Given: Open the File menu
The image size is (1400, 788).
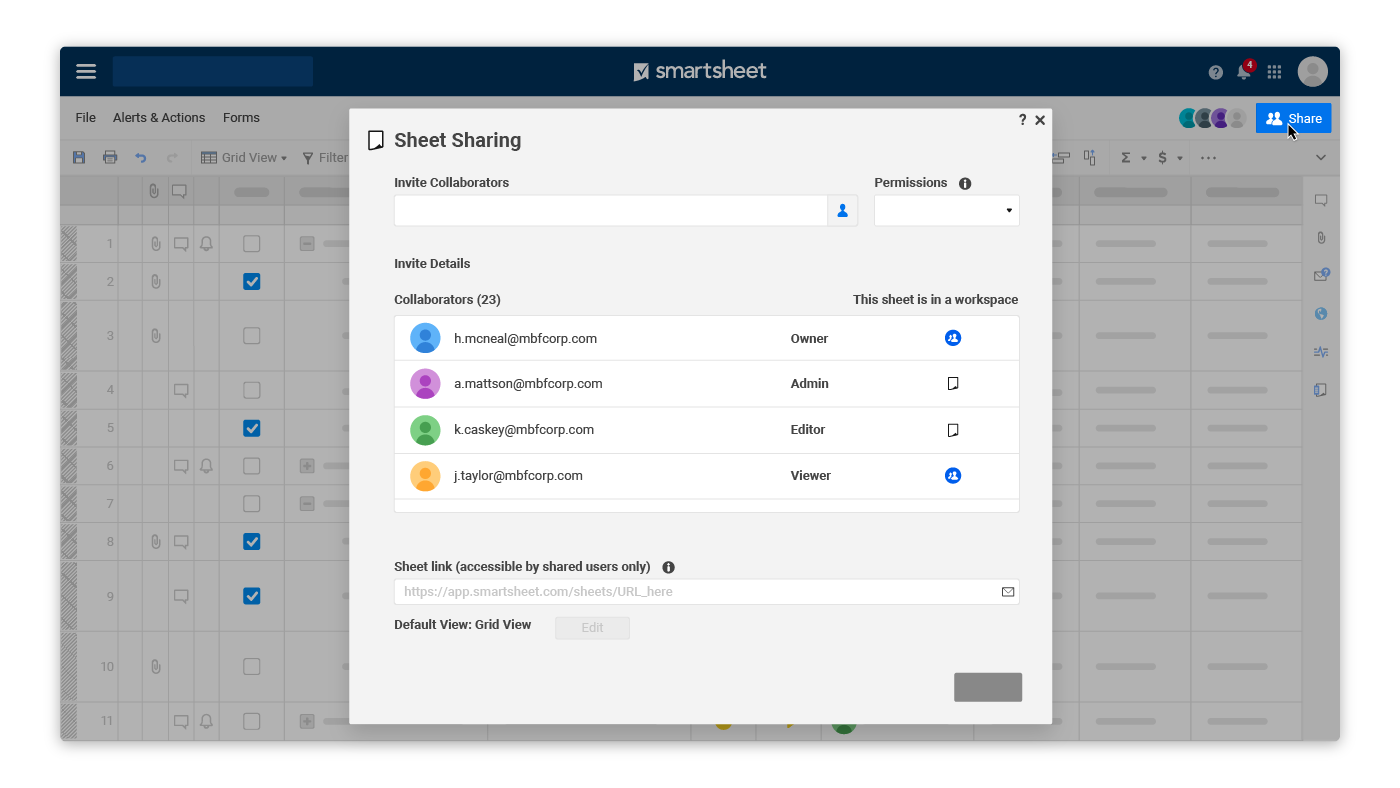Looking at the screenshot, I should 86,118.
